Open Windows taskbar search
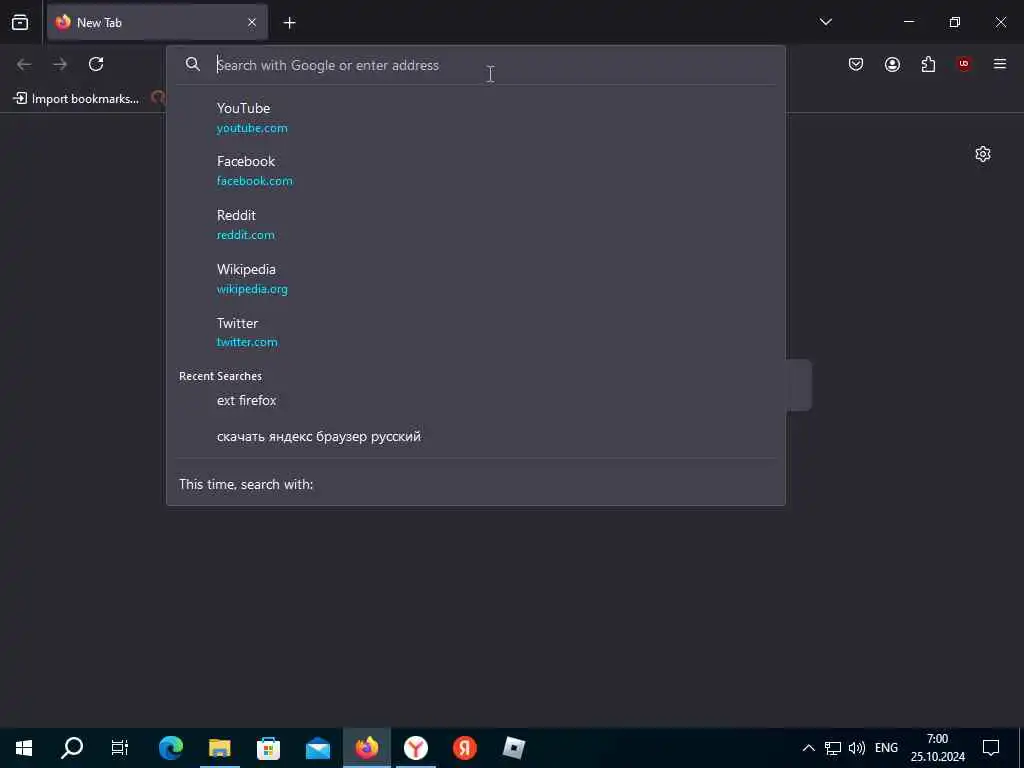 pos(72,748)
